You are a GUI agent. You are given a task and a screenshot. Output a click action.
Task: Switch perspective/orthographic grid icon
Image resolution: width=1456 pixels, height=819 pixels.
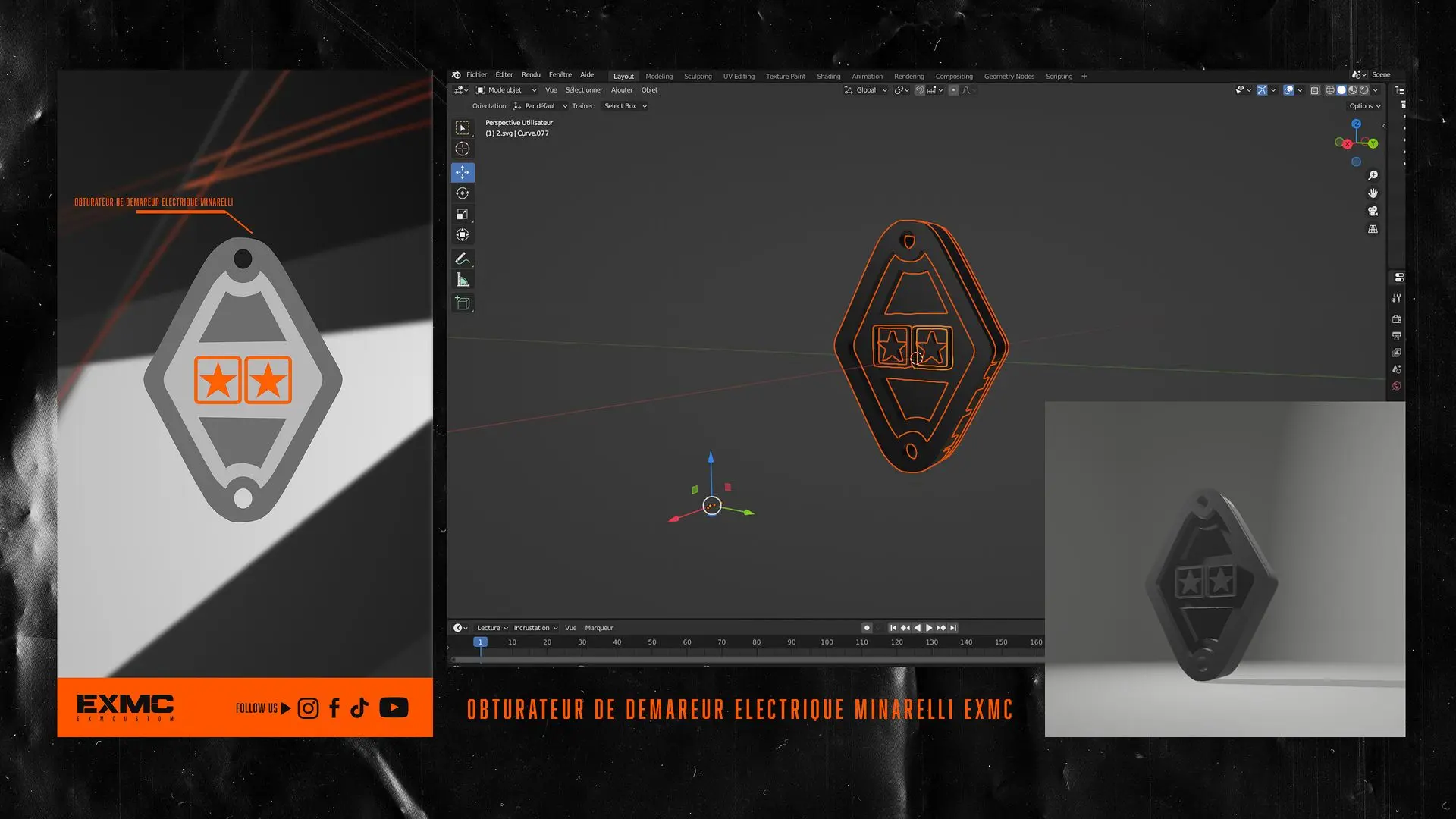[1373, 229]
